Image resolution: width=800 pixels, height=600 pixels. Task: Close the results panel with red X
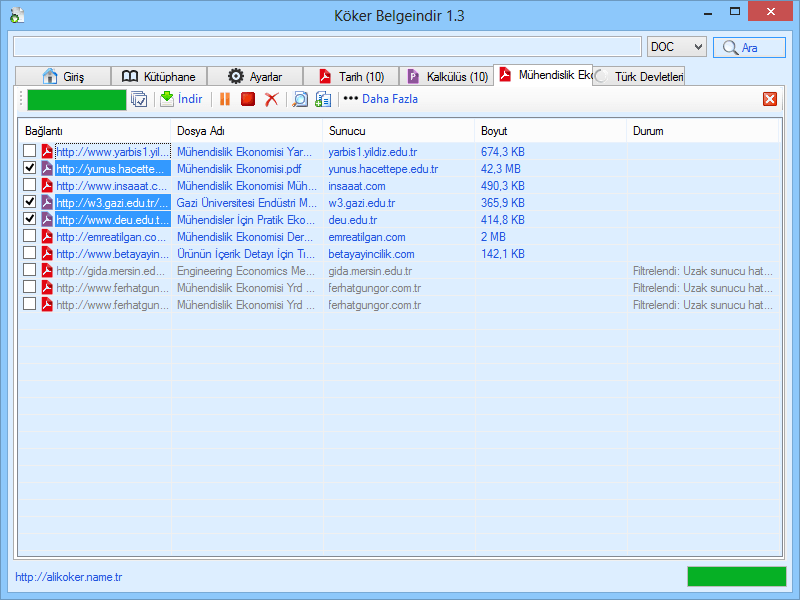(769, 99)
